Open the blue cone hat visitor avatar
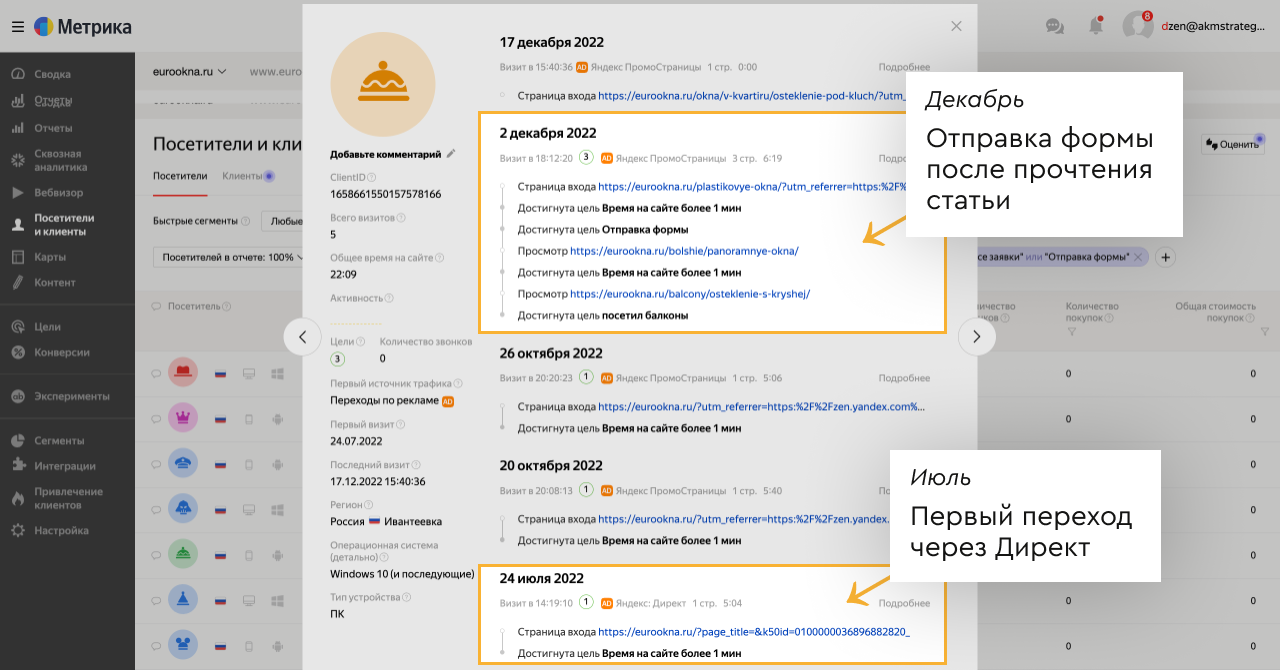Image resolution: width=1280 pixels, height=670 pixels. pyautogui.click(x=182, y=600)
